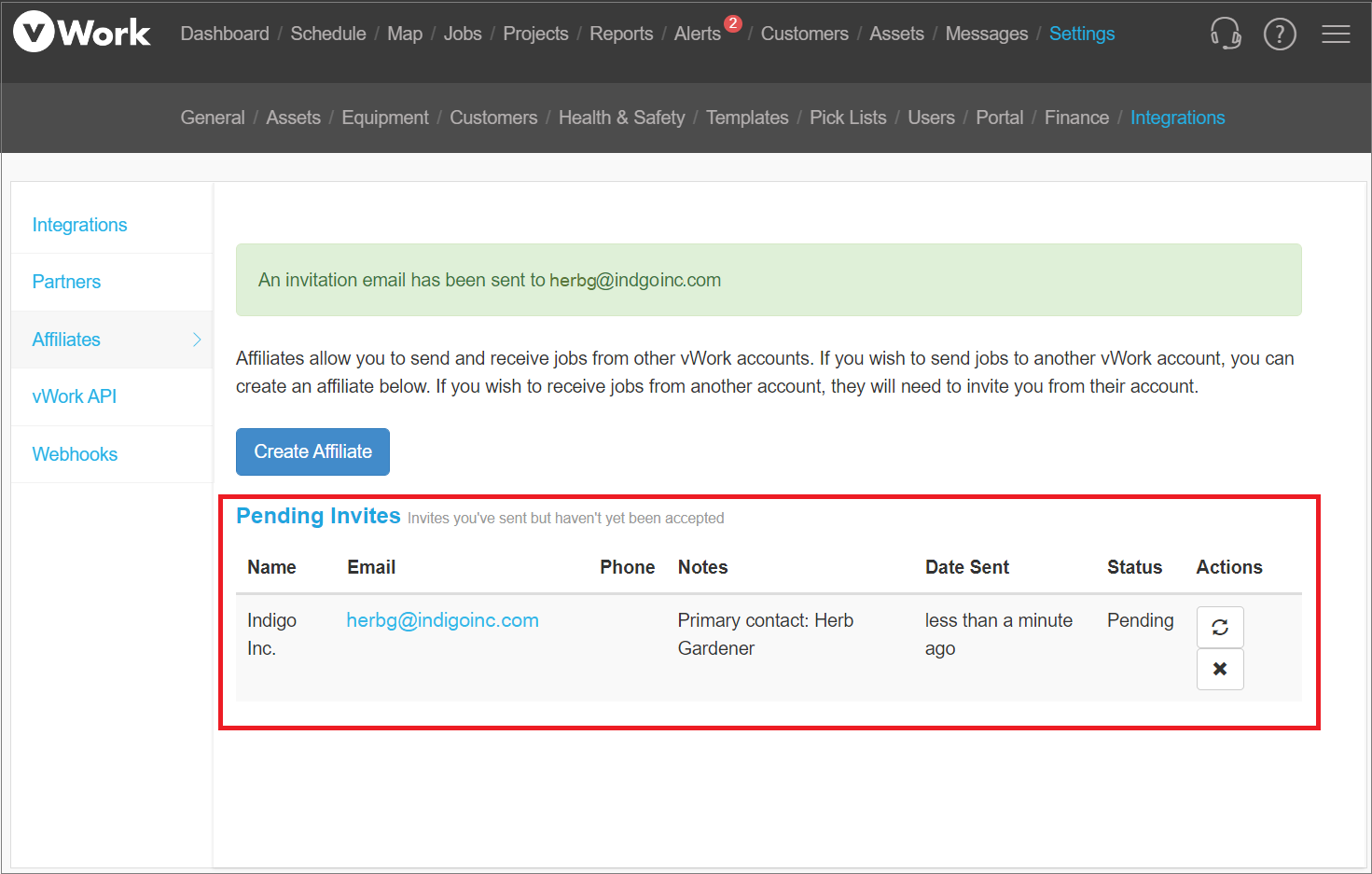Click the 'less than a minute ago' cell
The height and width of the screenshot is (874, 1372).
click(x=999, y=634)
